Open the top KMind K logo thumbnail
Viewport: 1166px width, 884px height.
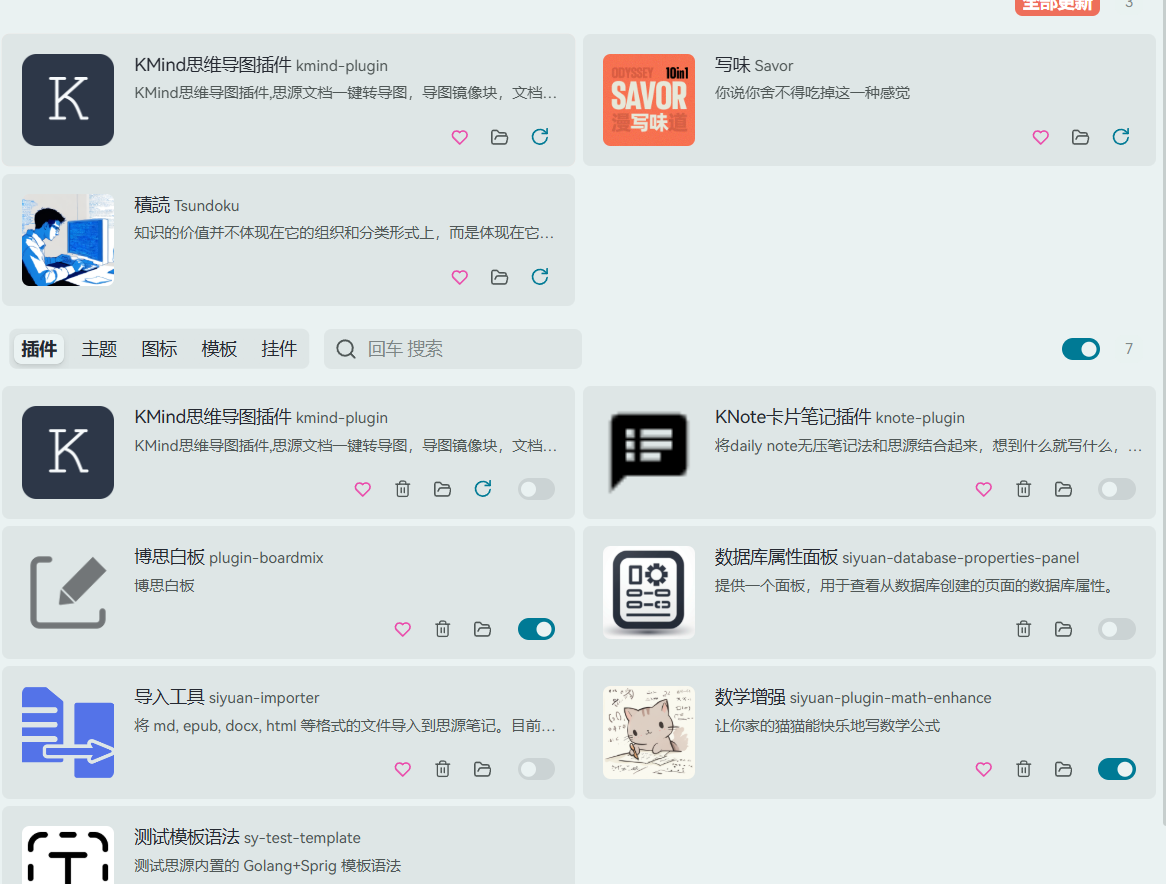pyautogui.click(x=68, y=100)
